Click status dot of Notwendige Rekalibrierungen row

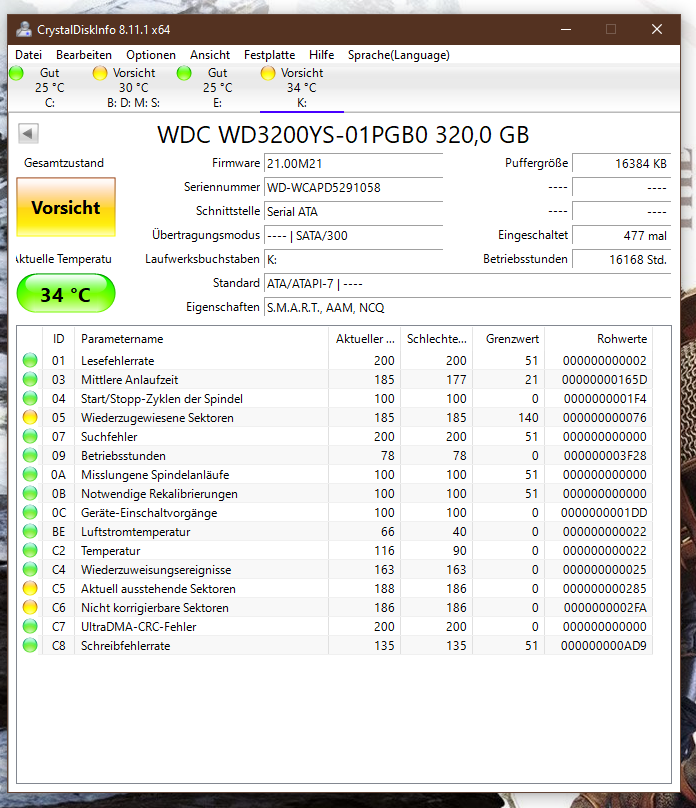(x=30, y=494)
